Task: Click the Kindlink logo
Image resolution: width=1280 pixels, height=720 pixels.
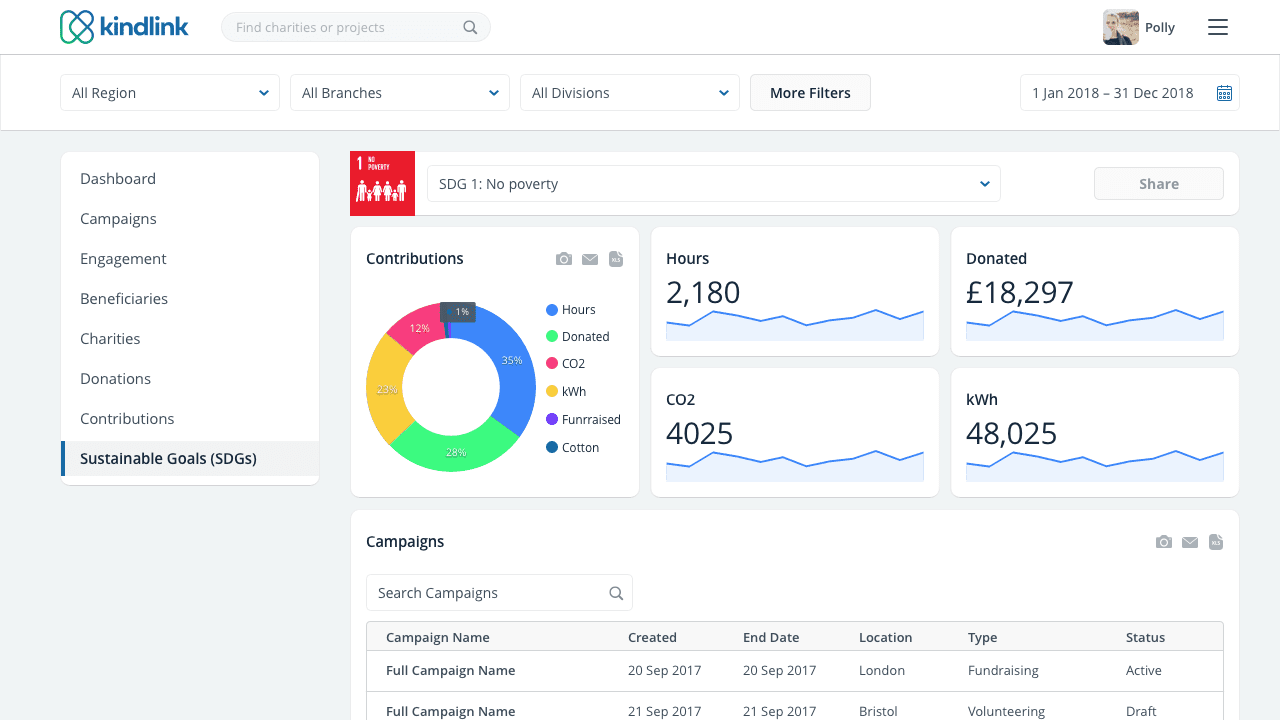Action: click(124, 27)
